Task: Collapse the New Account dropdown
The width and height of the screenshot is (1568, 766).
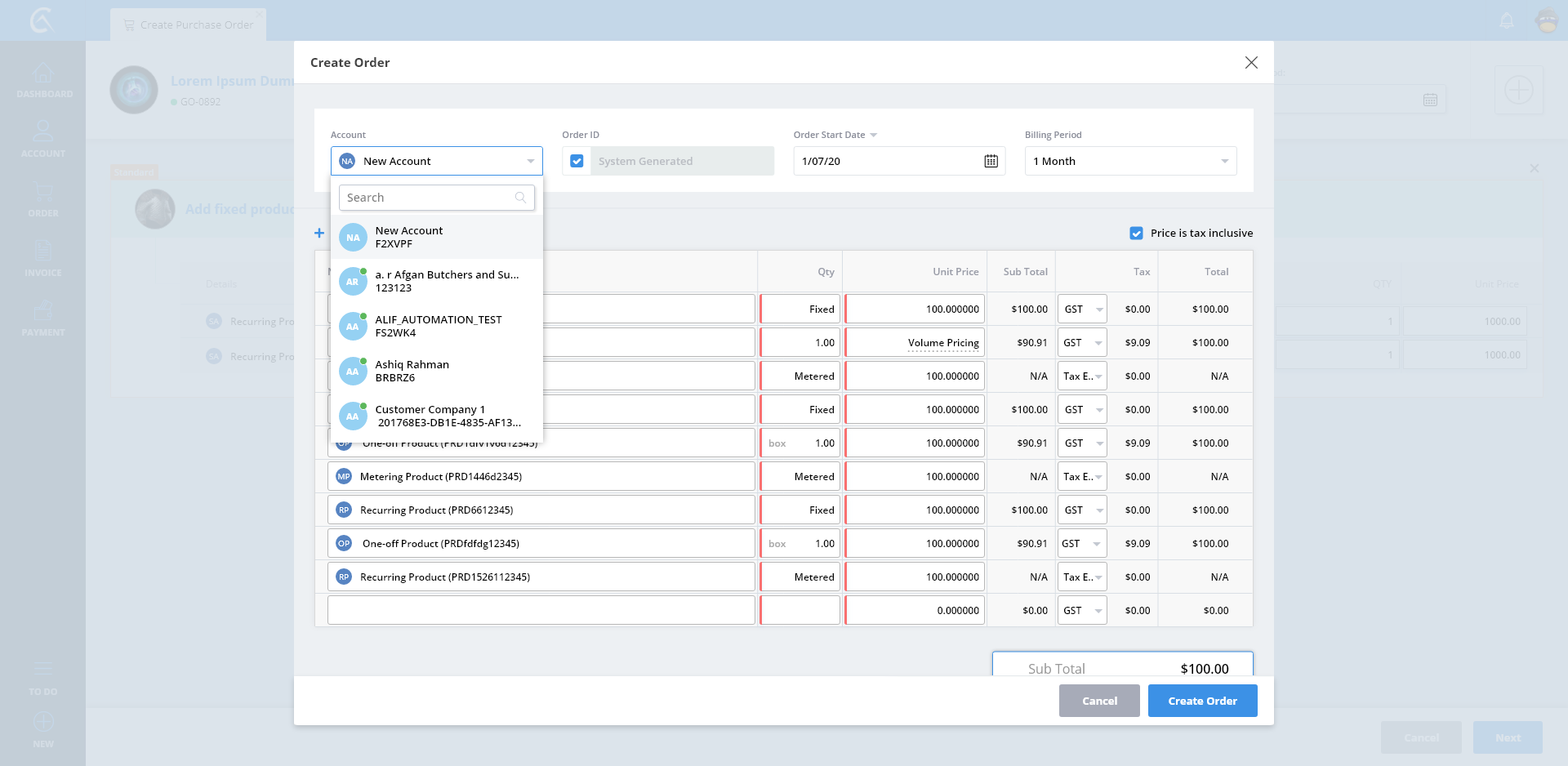Action: click(530, 161)
